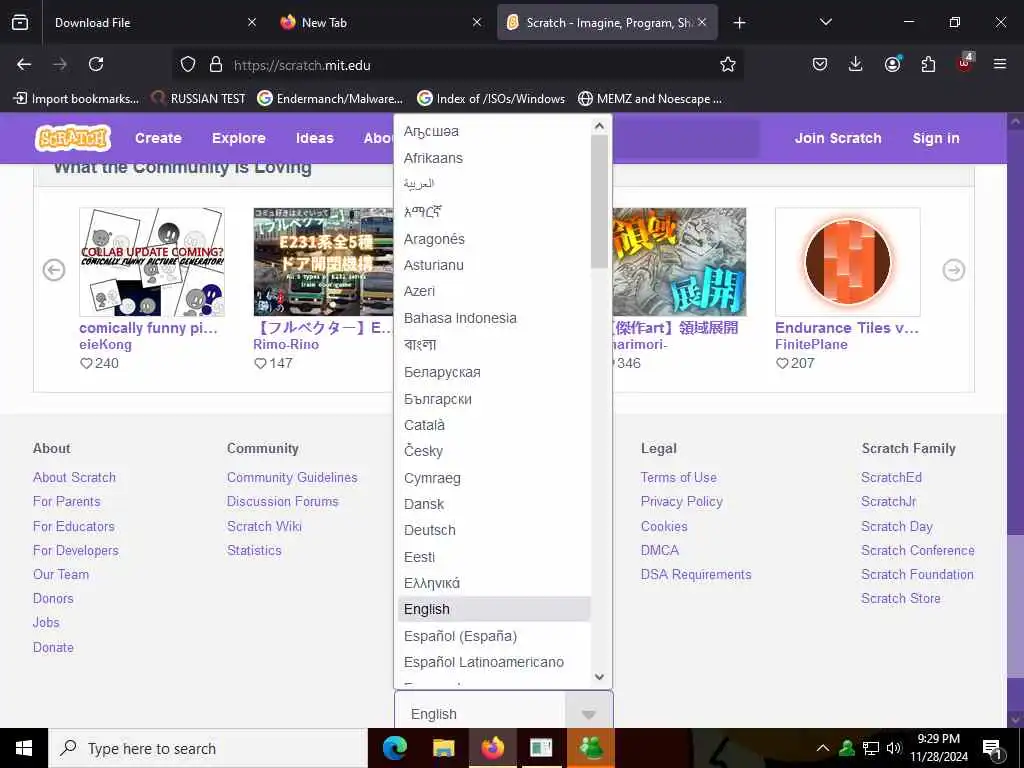Open the FinitePlane author link
The image size is (1024, 768).
(811, 344)
